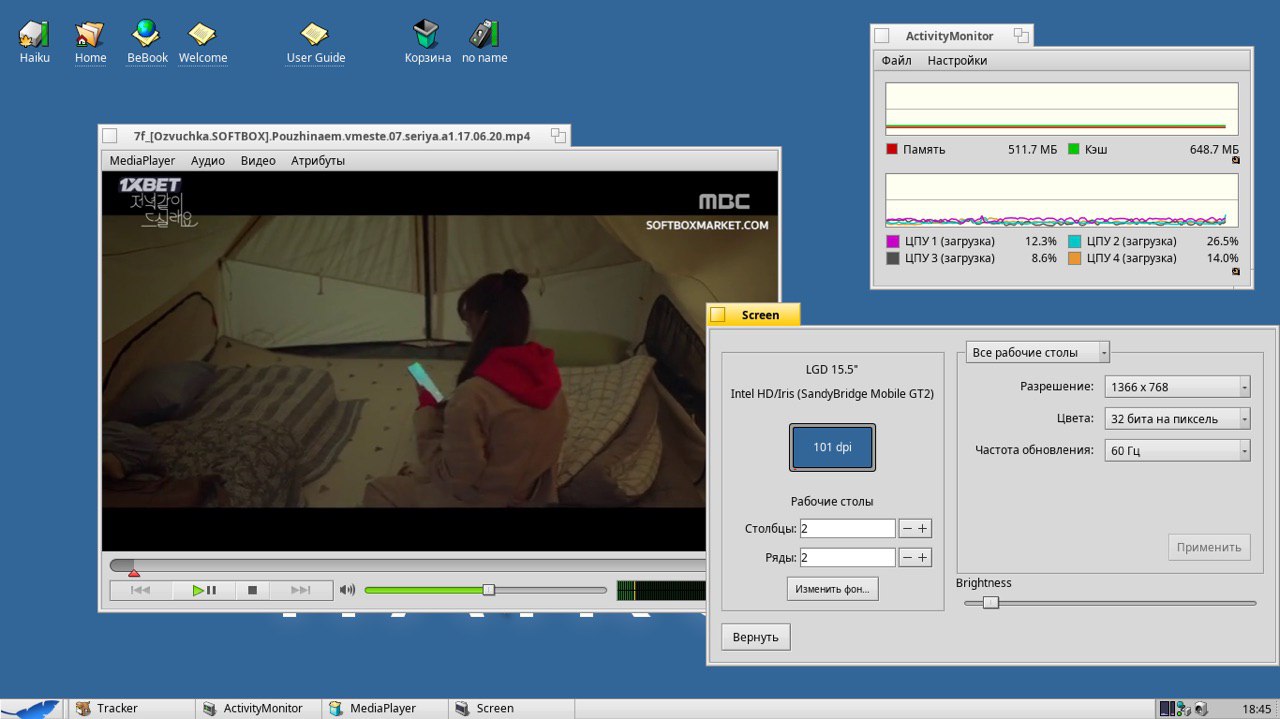Skip to next track in MediaPlayer
1280x719 pixels.
click(x=301, y=590)
